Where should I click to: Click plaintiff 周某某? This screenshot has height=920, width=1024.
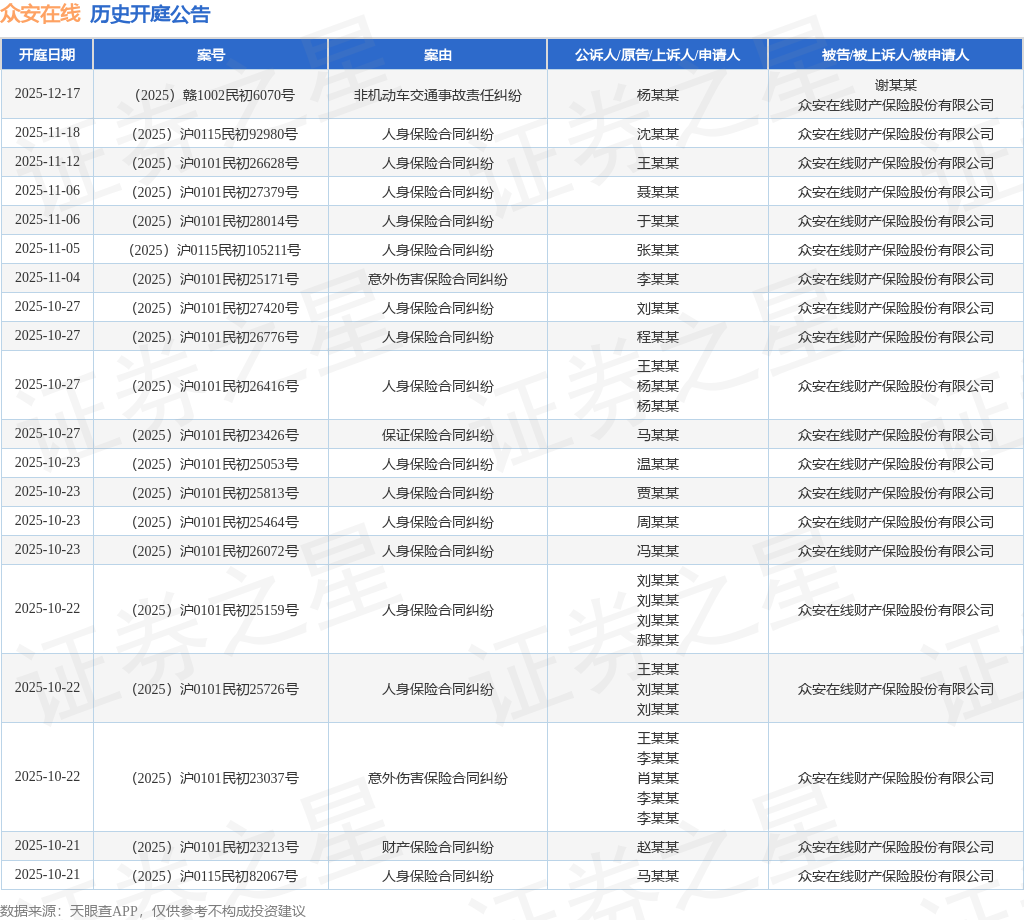(658, 522)
